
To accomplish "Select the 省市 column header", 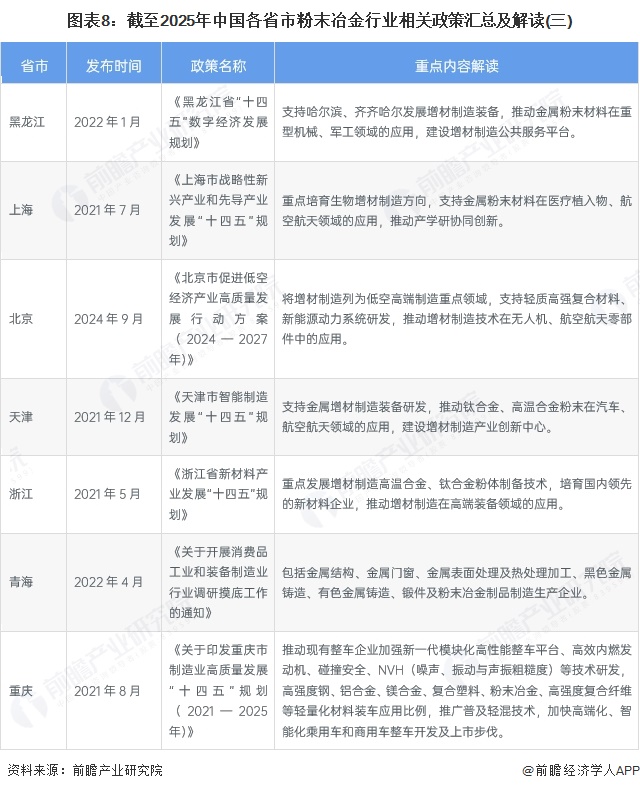I will [34, 66].
